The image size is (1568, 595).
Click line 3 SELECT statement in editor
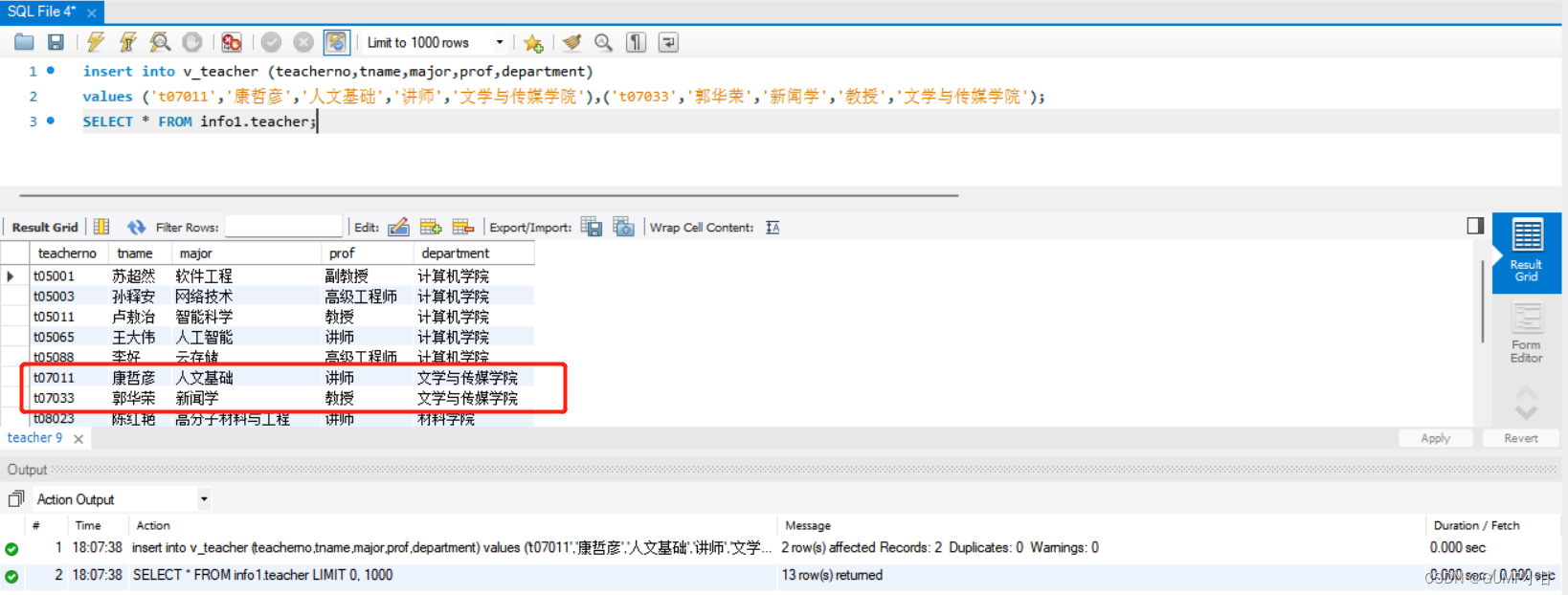pyautogui.click(x=198, y=121)
